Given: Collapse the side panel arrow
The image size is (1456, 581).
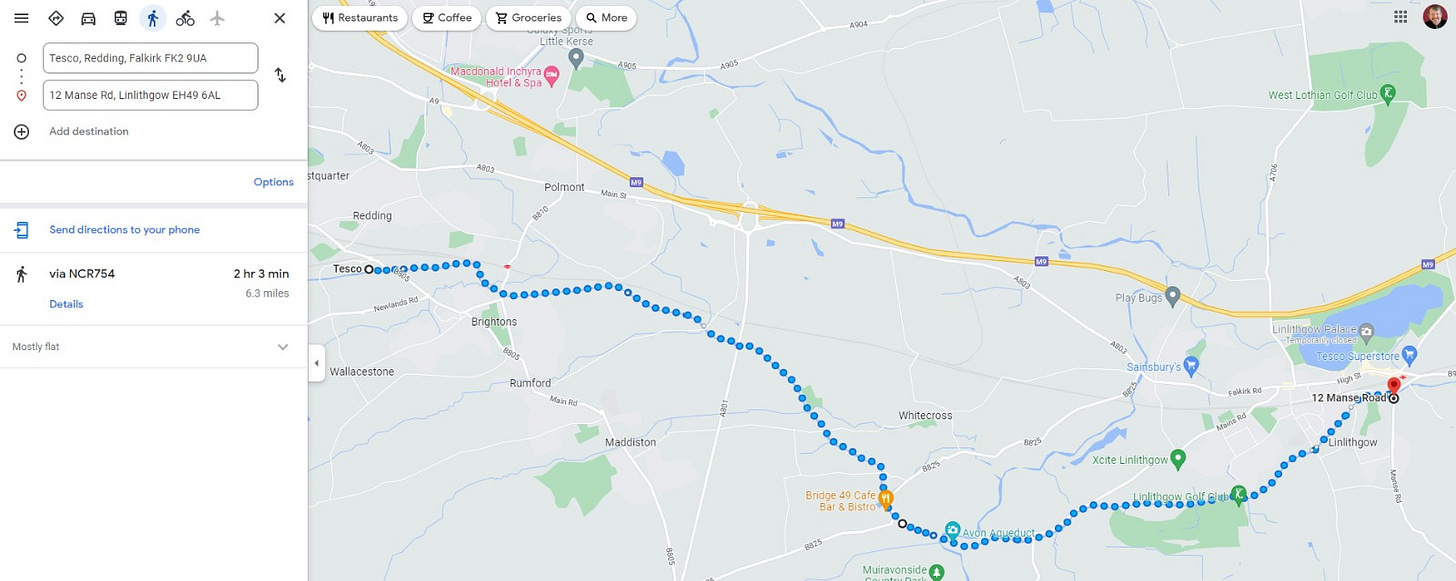Looking at the screenshot, I should click(x=316, y=363).
